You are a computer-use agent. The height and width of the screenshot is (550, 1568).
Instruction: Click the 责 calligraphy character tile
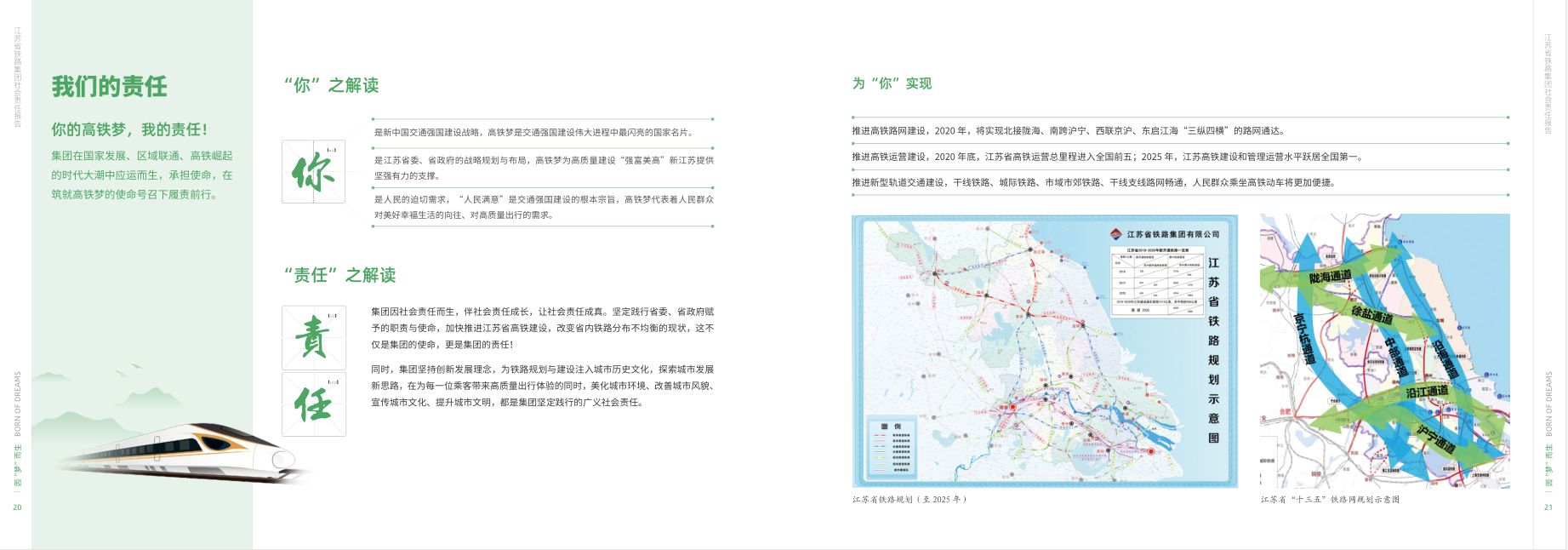point(313,337)
